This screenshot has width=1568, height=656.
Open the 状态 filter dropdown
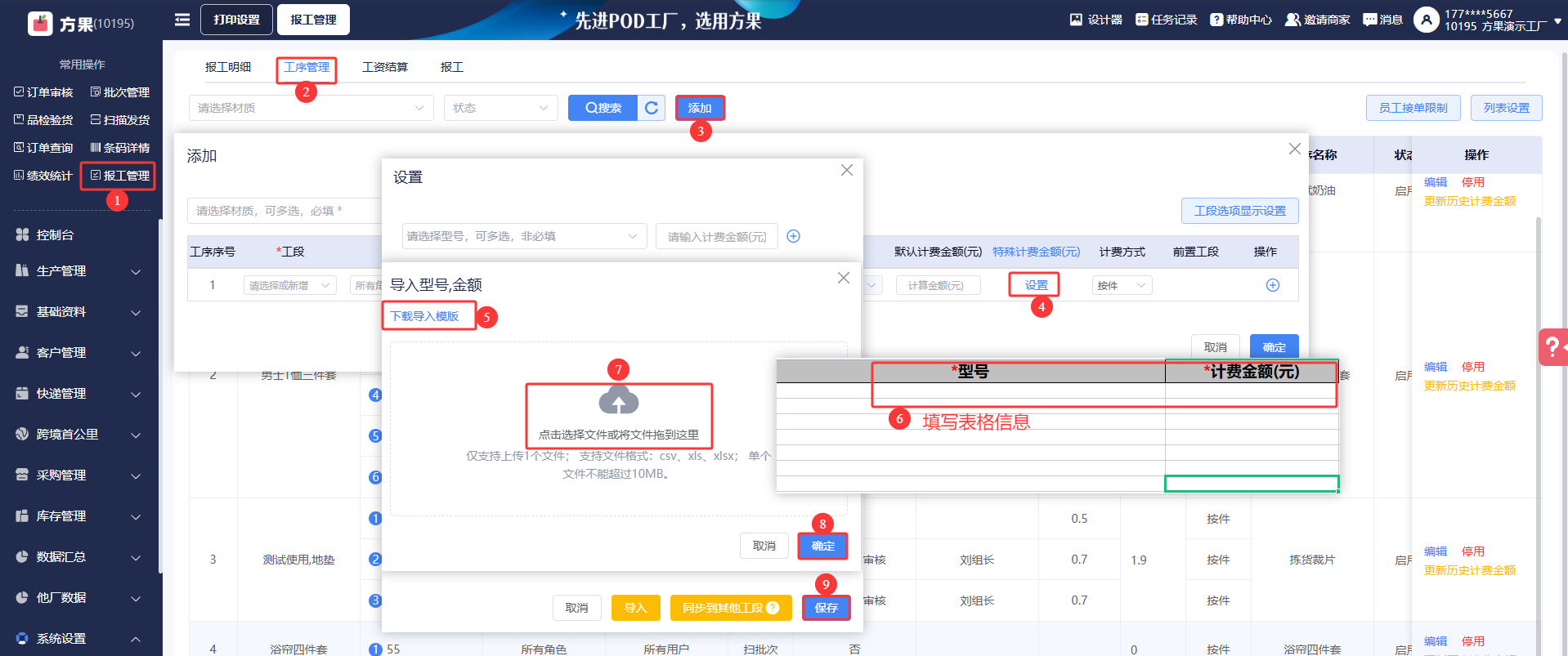click(x=500, y=108)
